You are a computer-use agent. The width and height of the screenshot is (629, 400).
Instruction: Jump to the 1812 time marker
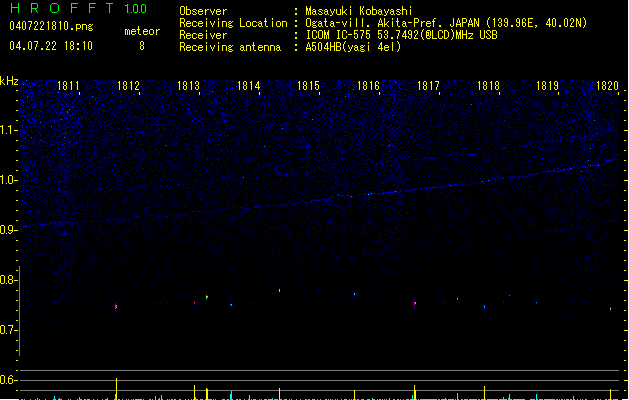(x=128, y=87)
